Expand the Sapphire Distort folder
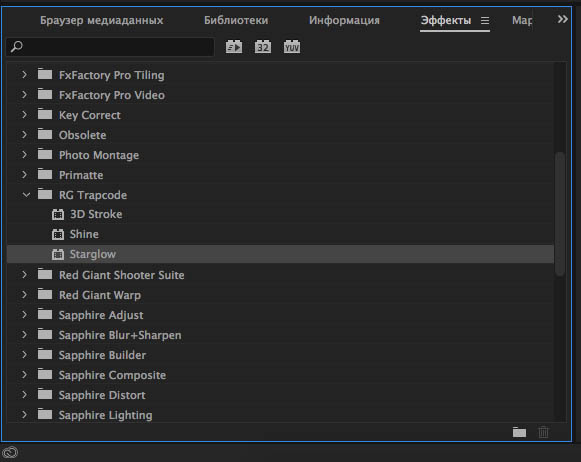The height and width of the screenshot is (462, 581). tap(24, 395)
